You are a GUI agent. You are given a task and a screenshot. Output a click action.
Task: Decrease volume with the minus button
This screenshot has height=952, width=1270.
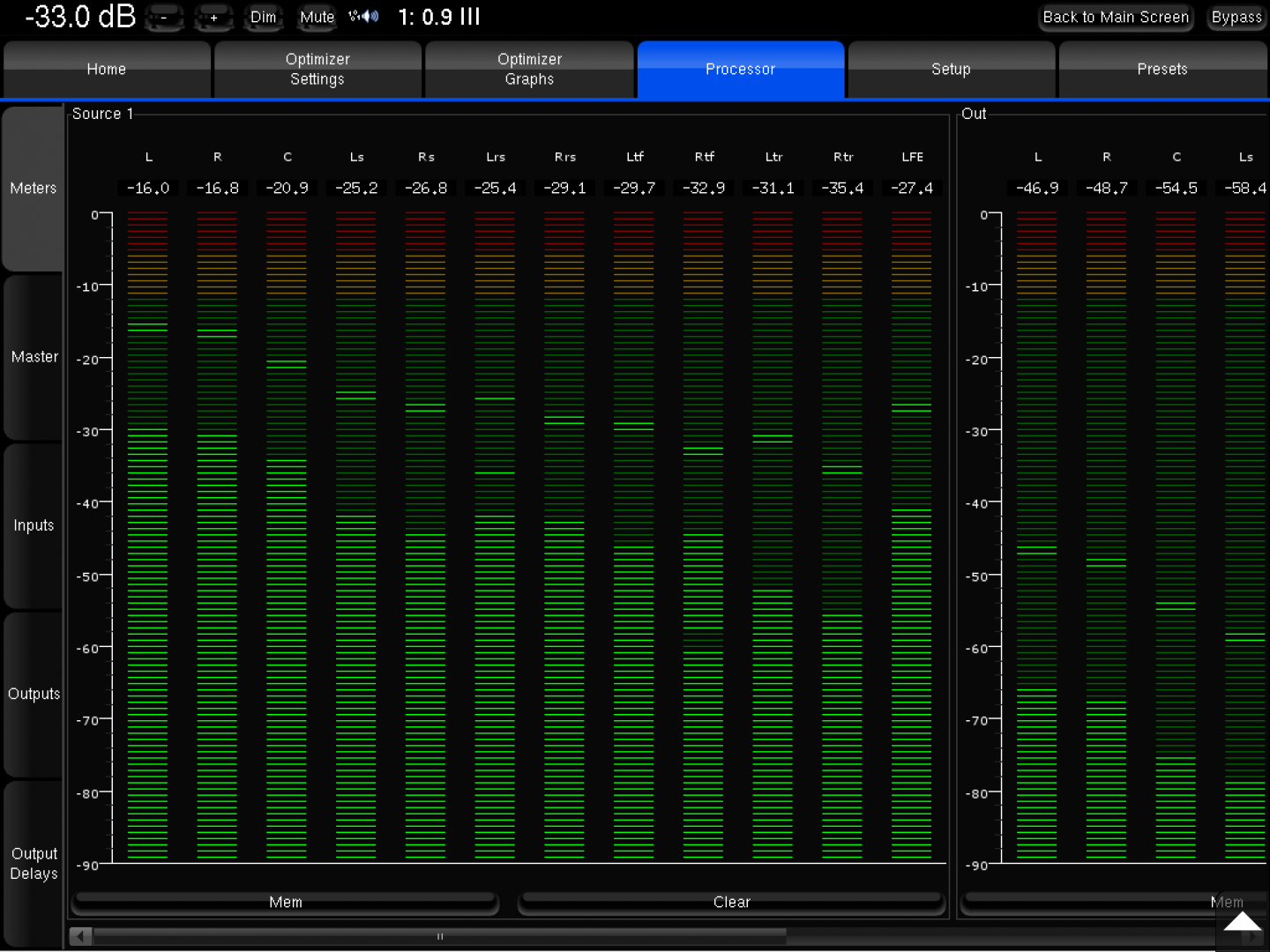pyautogui.click(x=164, y=18)
